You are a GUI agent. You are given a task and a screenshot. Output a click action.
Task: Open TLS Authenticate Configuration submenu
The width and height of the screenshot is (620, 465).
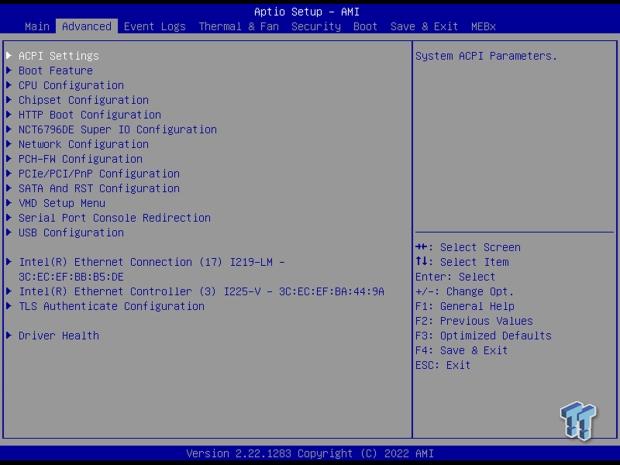click(112, 306)
